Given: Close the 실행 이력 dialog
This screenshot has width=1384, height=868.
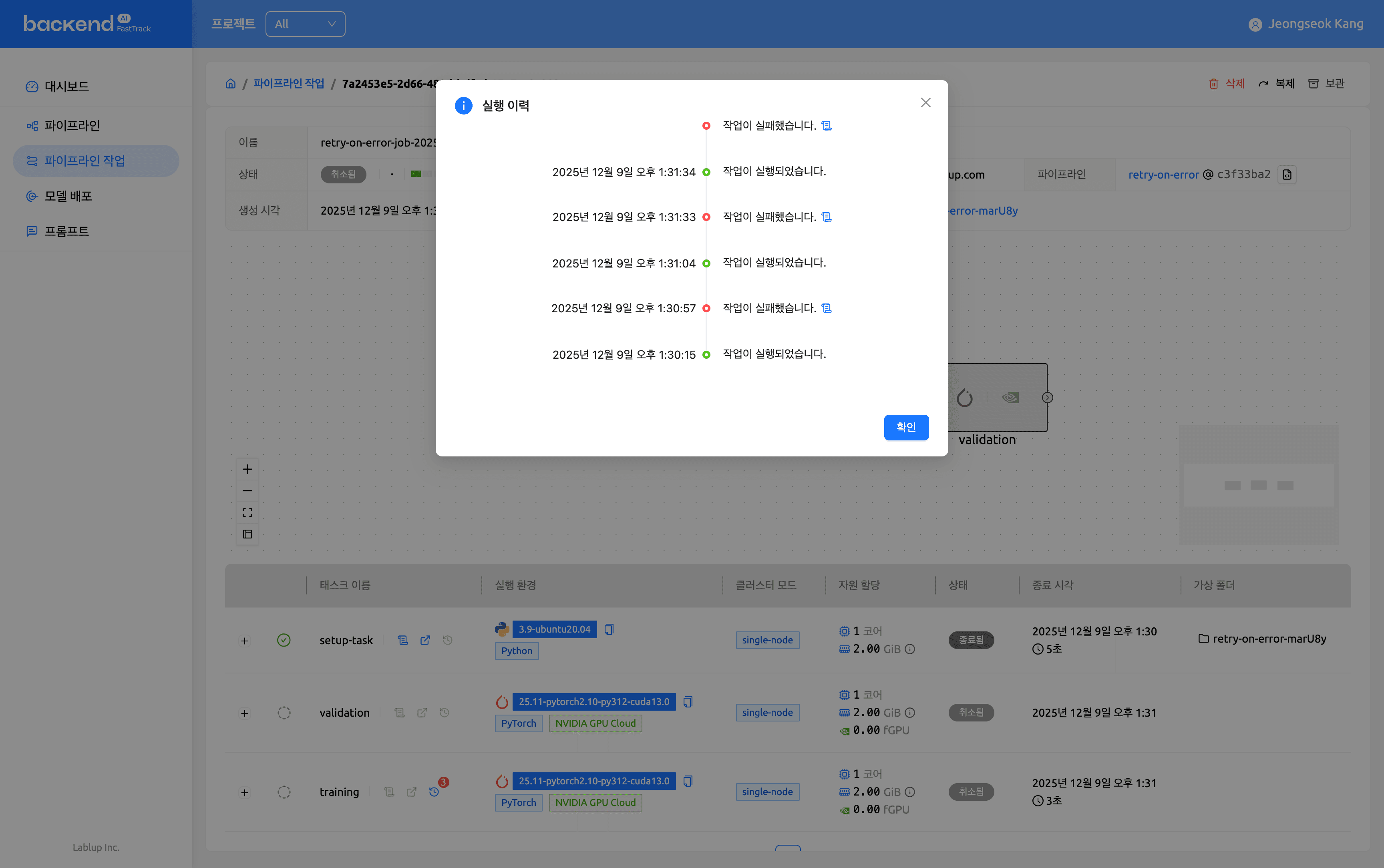Looking at the screenshot, I should (925, 103).
